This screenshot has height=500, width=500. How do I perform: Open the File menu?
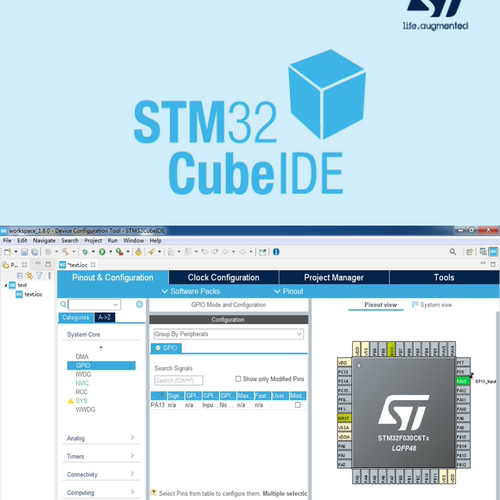tap(7, 240)
